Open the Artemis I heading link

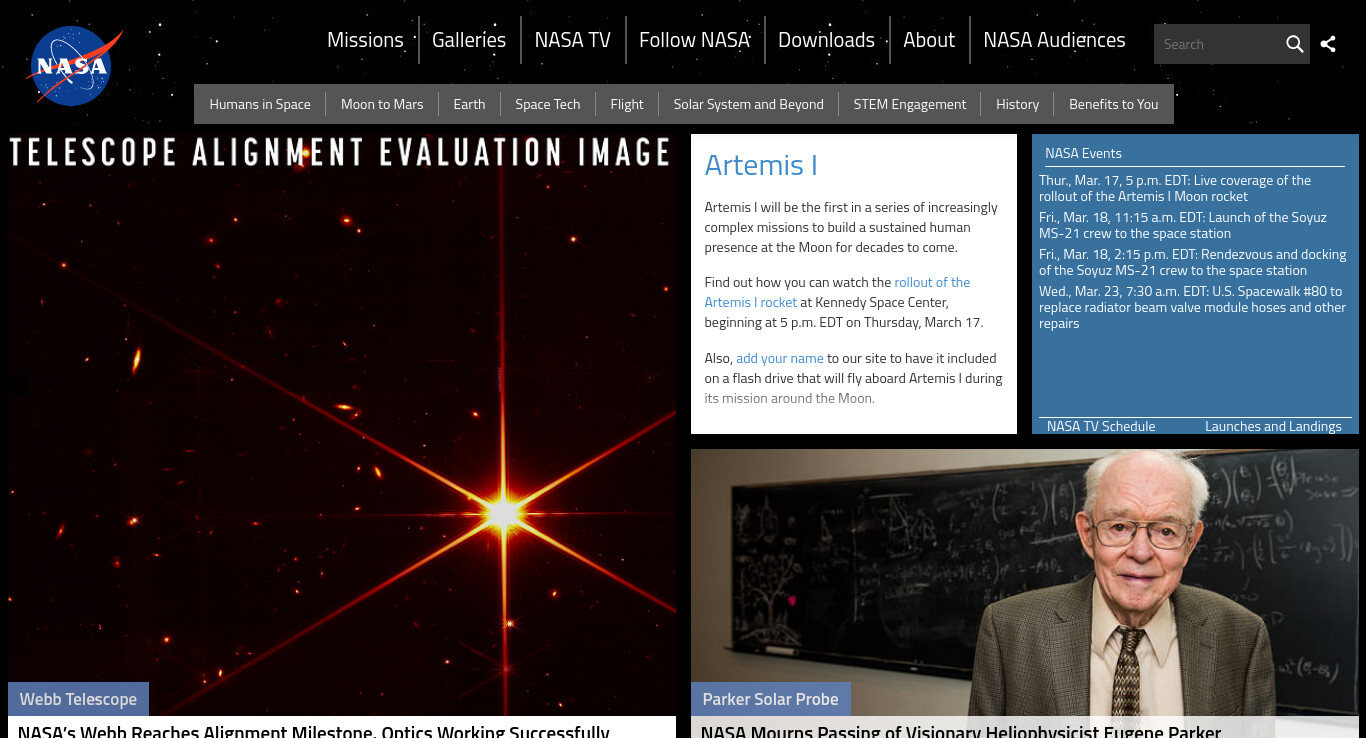(x=761, y=165)
